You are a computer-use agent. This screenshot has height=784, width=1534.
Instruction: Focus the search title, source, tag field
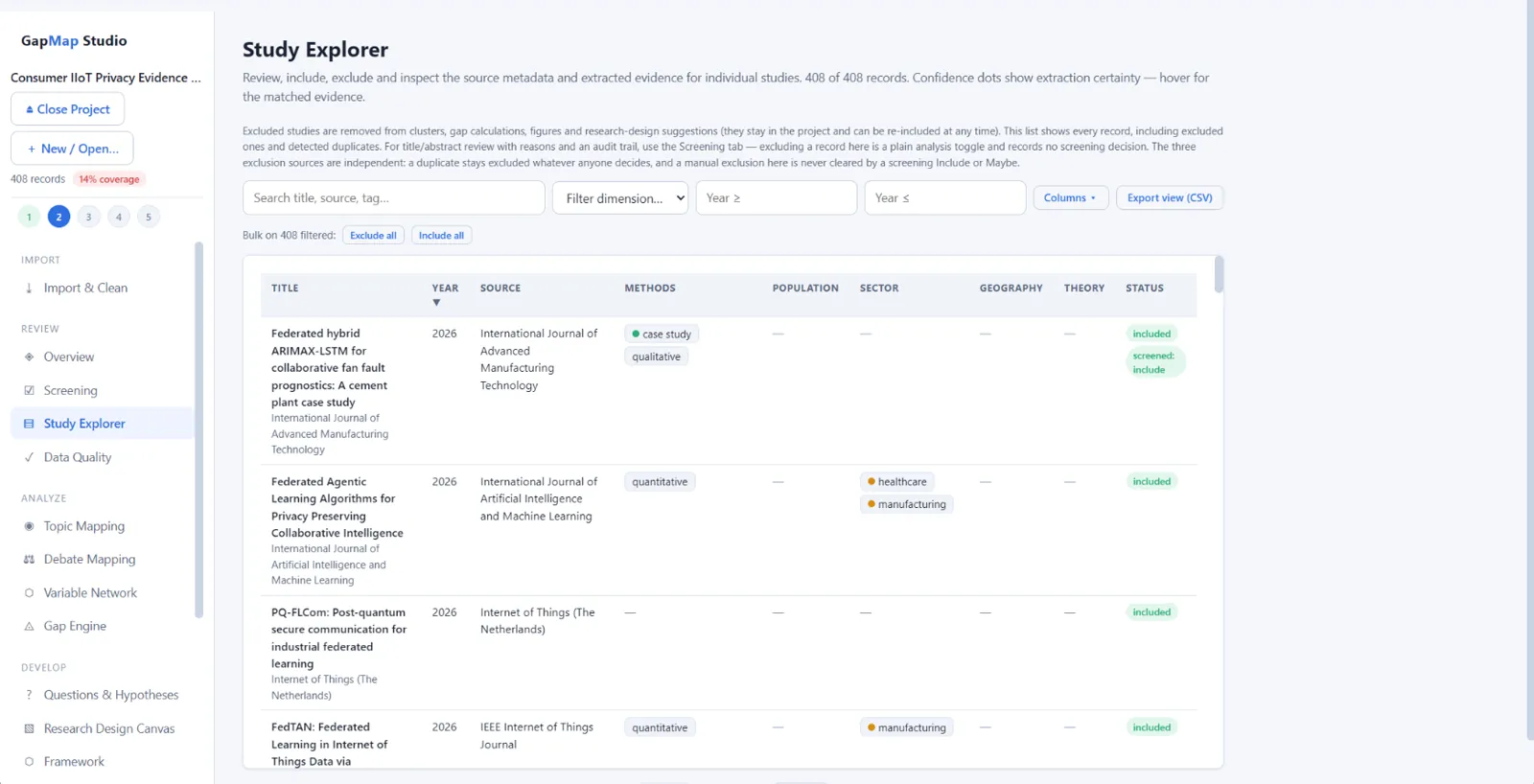tap(394, 198)
